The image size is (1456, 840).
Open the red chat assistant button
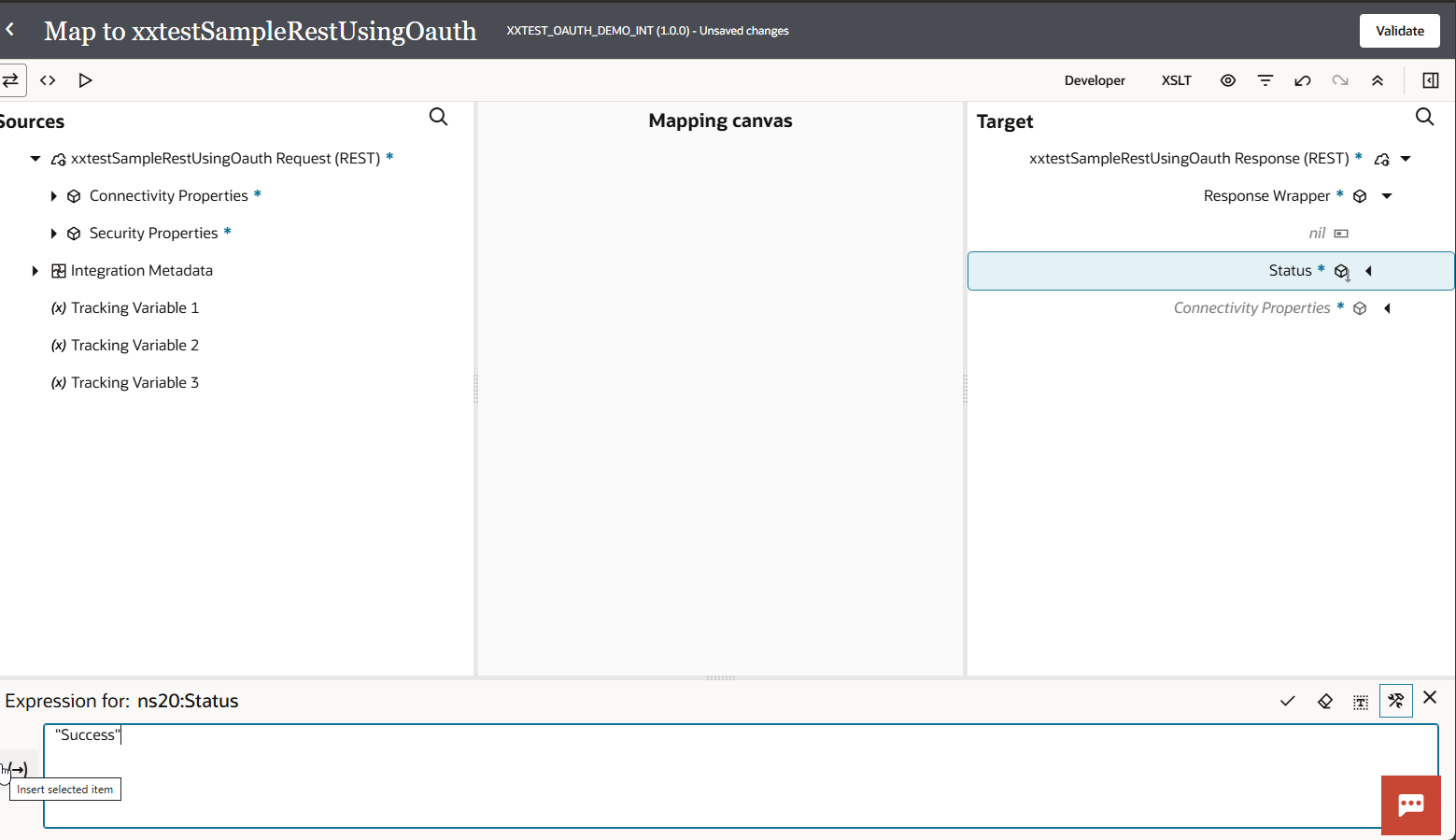pos(1410,804)
